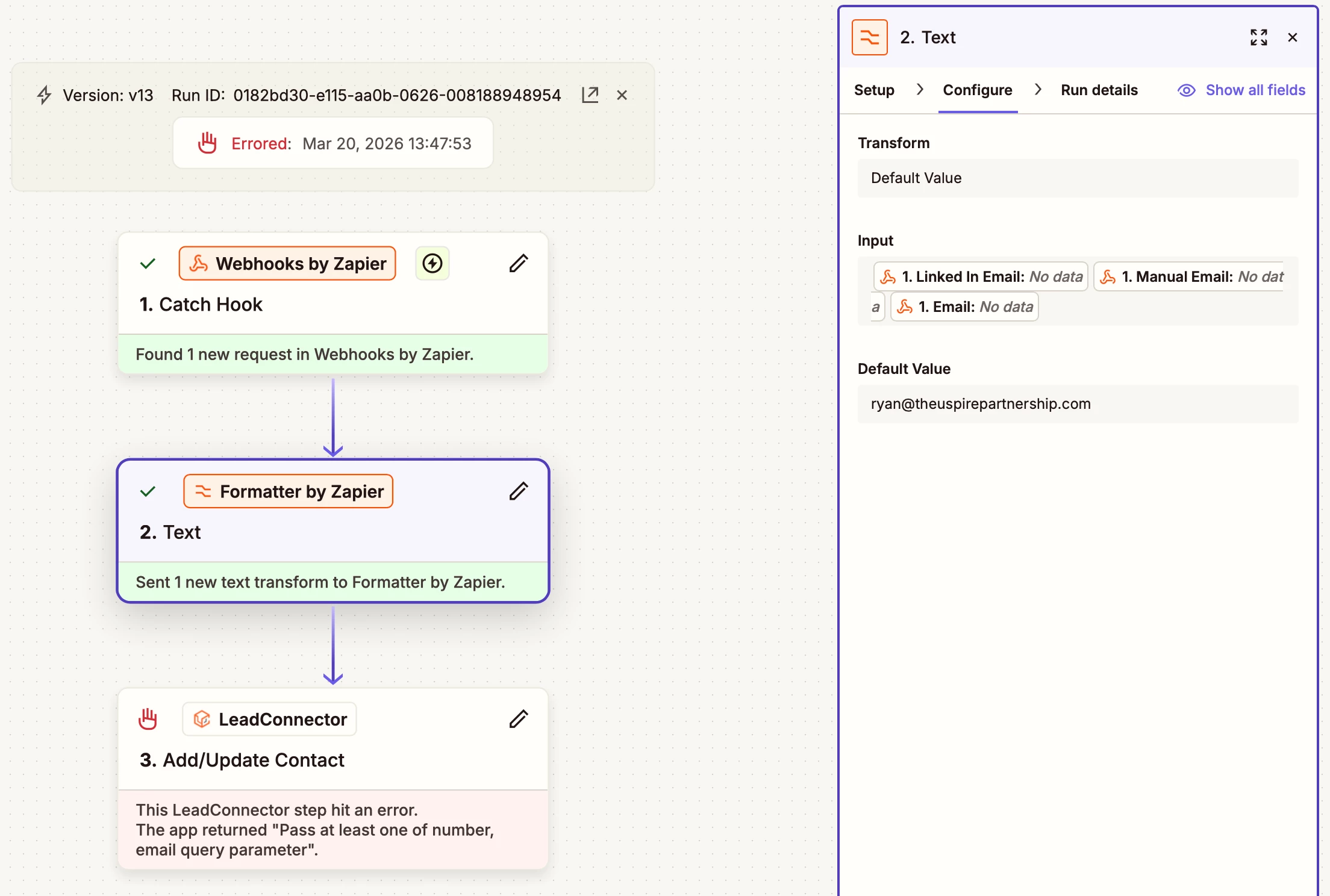
Task: Click the edit pencil on Formatter Text step
Action: click(x=518, y=491)
